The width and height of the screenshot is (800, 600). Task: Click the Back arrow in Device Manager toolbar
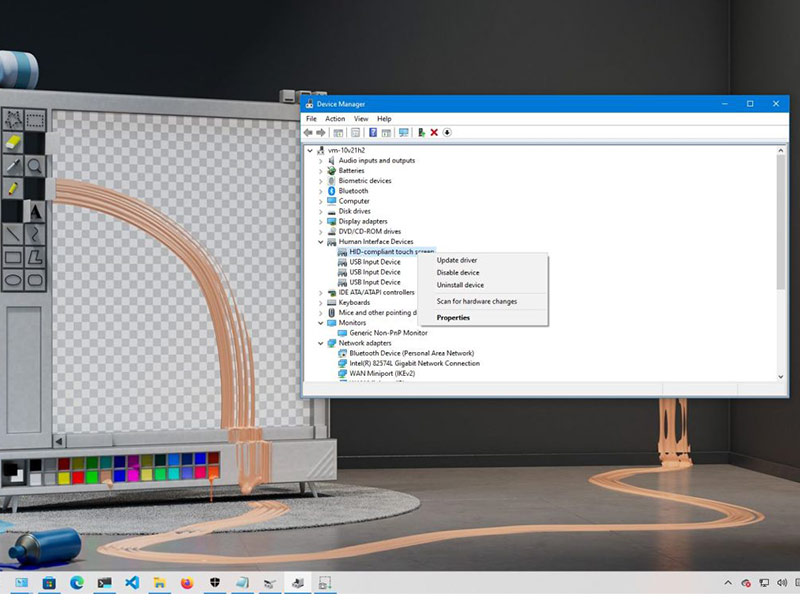(x=308, y=133)
